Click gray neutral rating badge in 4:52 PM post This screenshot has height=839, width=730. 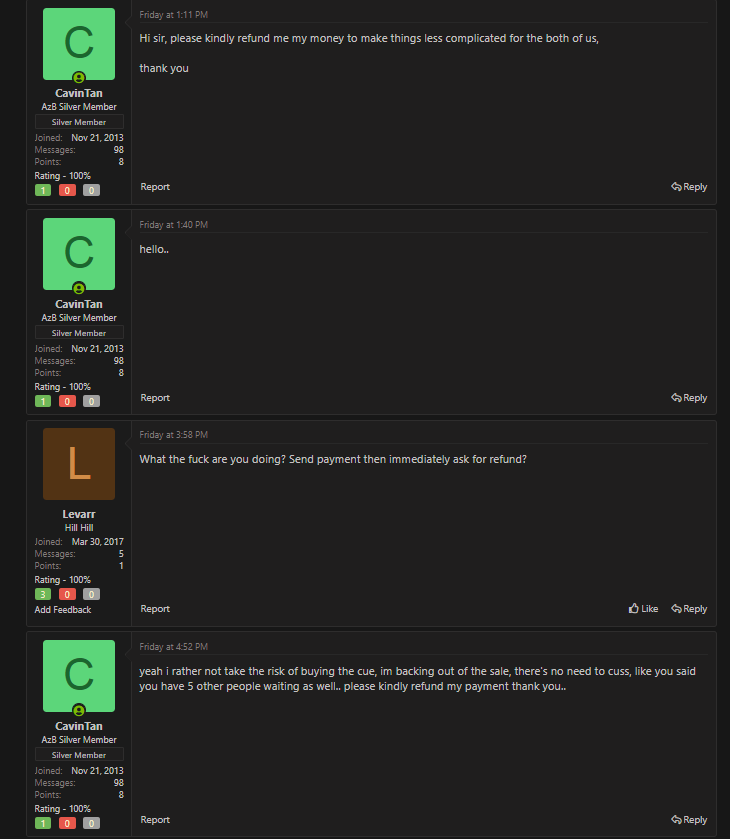tap(91, 823)
